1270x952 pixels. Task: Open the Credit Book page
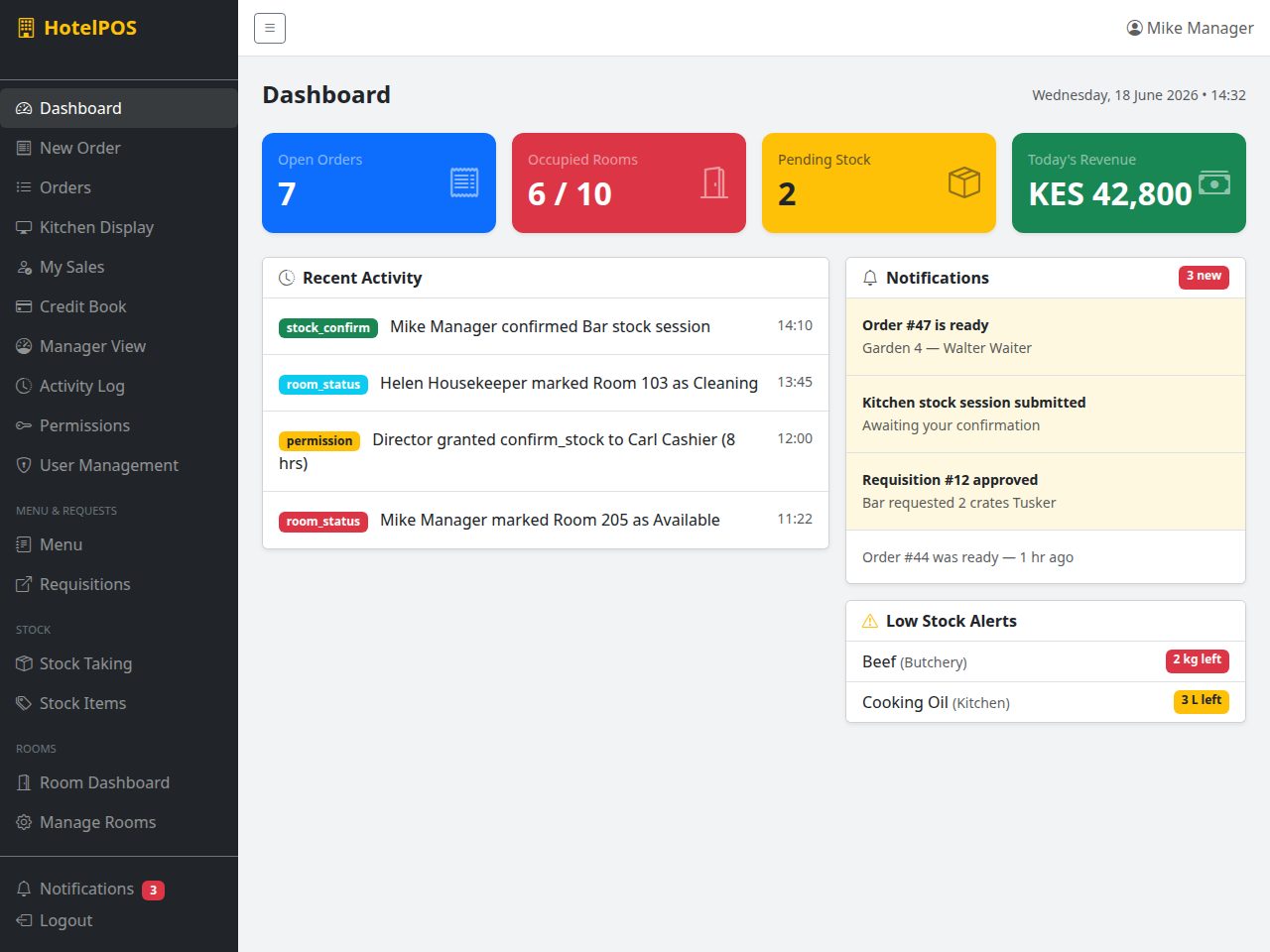pyautogui.click(x=119, y=306)
